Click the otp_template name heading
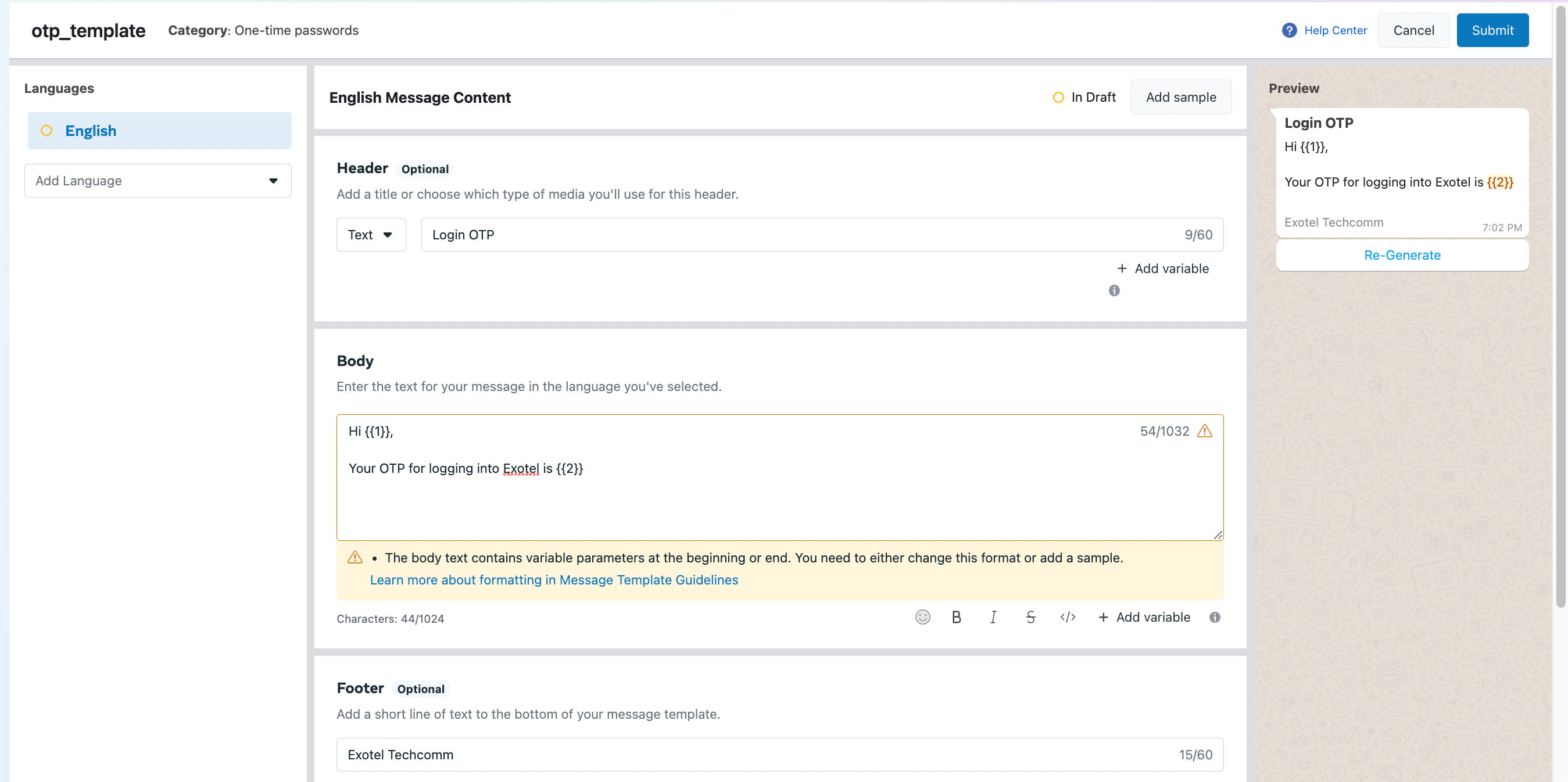Viewport: 1568px width, 782px height. click(x=88, y=30)
